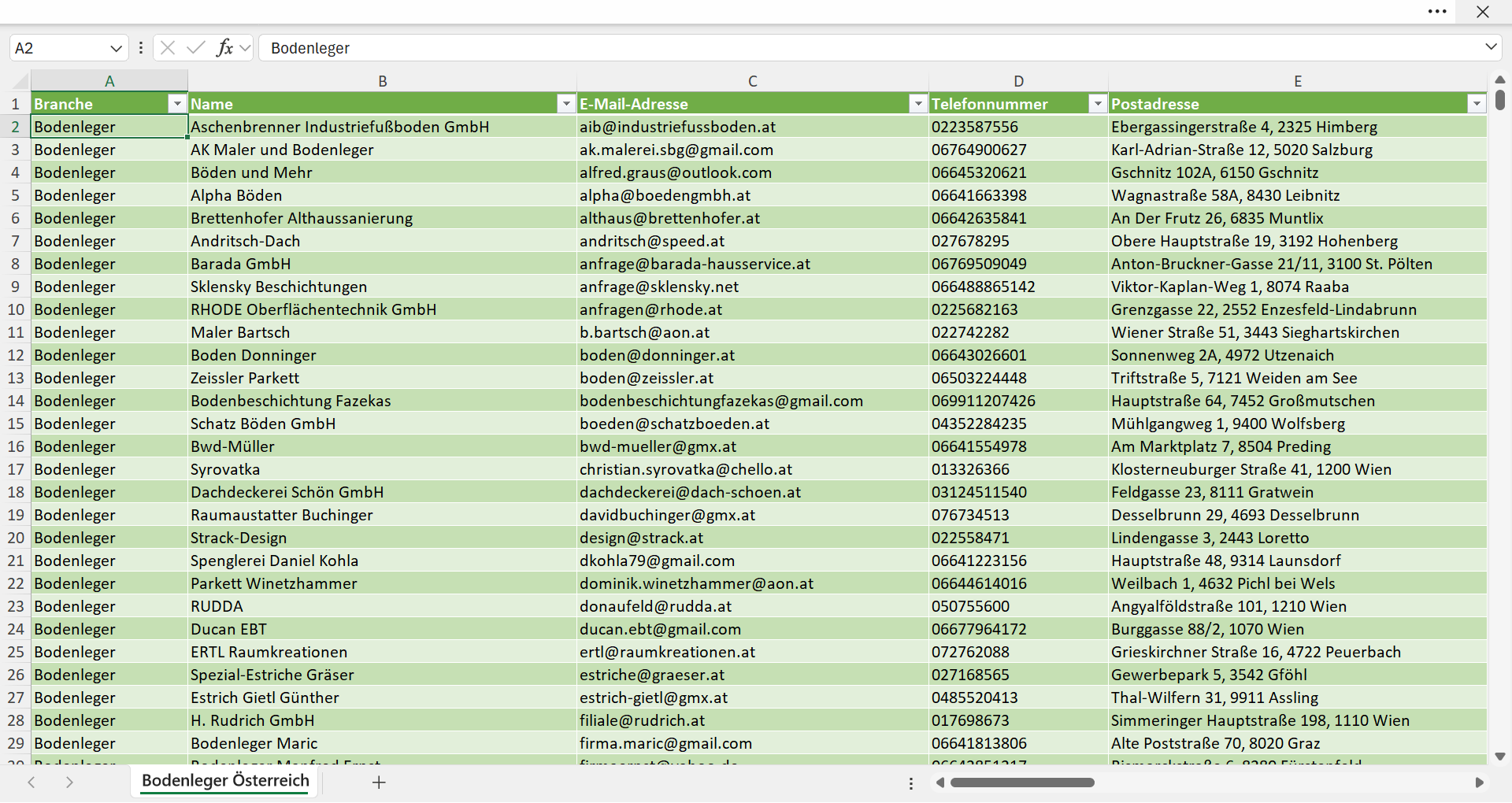Image resolution: width=1512 pixels, height=803 pixels.
Task: Click horizontal scrollbar left arrow
Action: pyautogui.click(x=939, y=783)
